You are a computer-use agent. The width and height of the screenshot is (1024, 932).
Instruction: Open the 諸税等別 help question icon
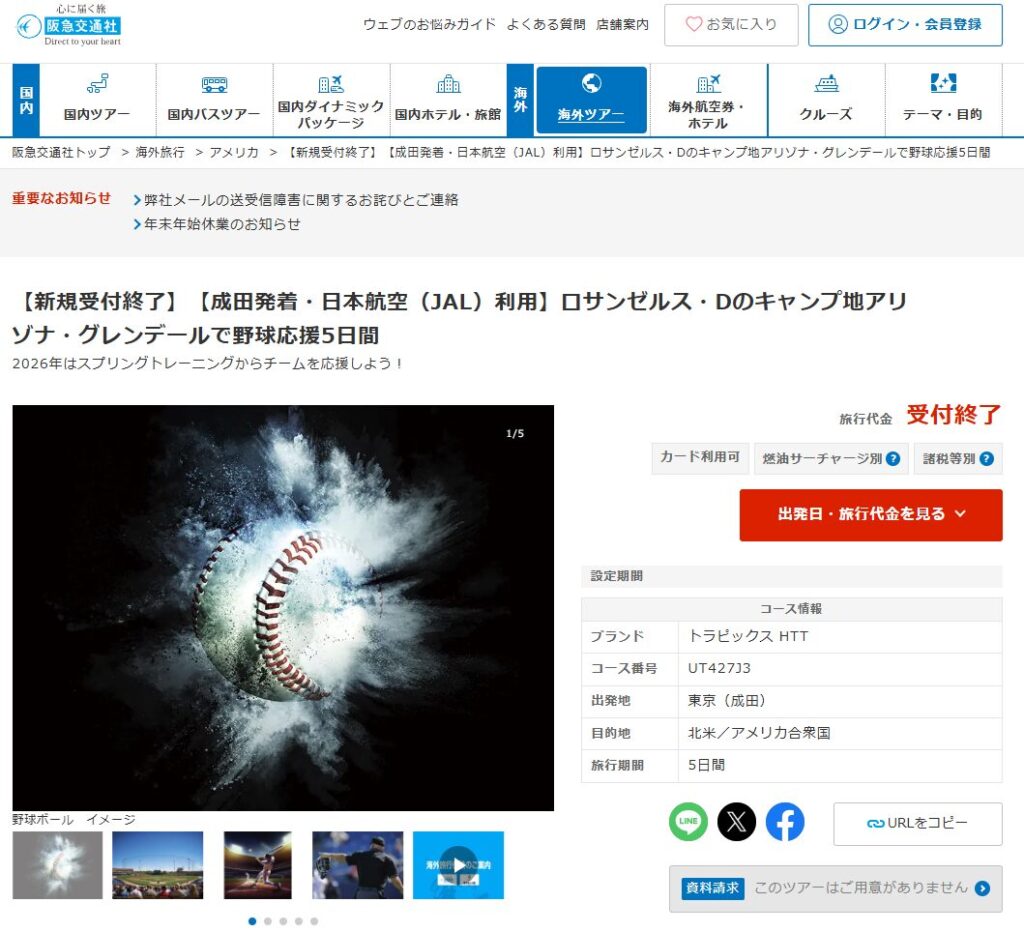(986, 459)
